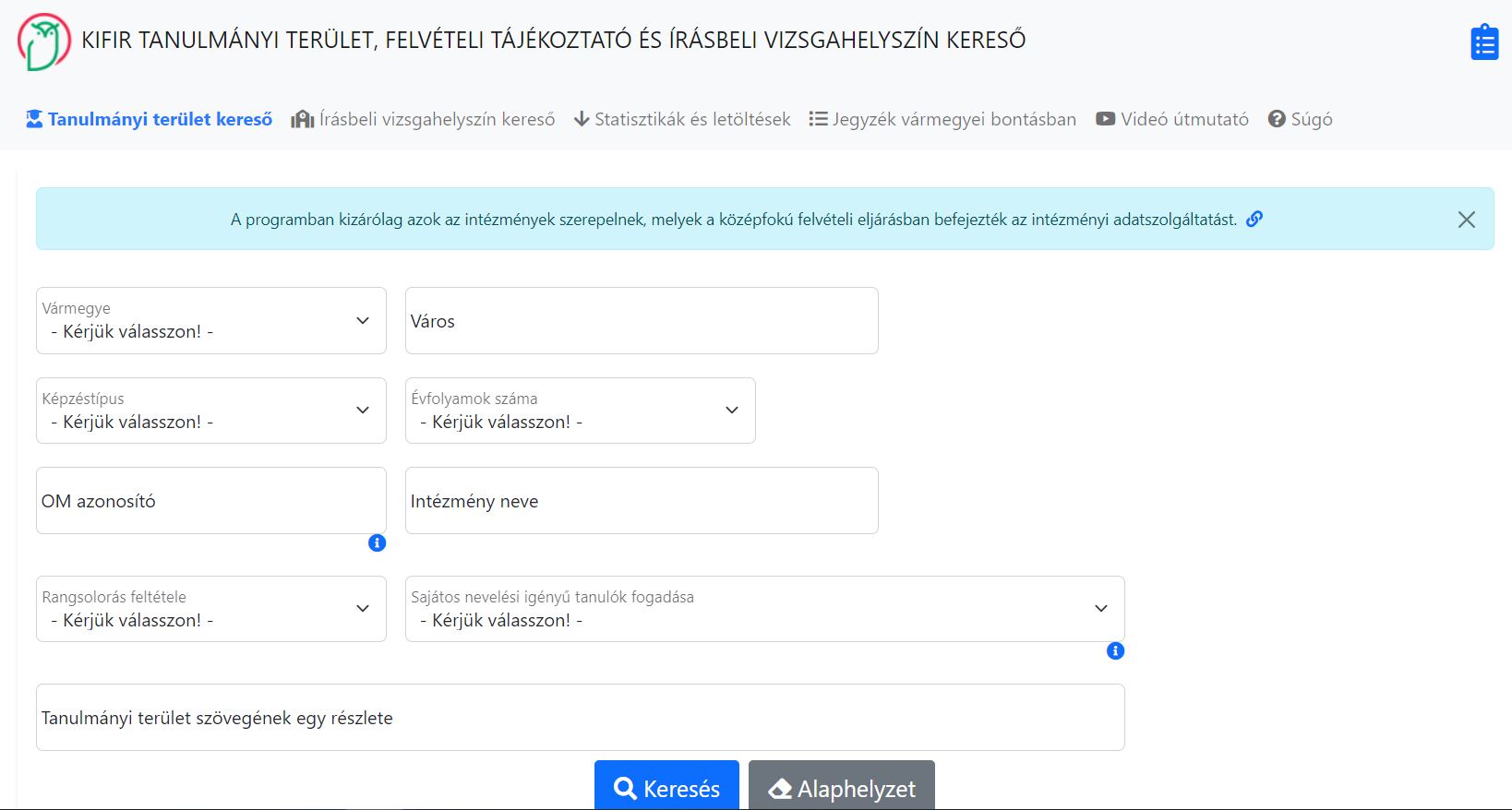1512x810 pixels.
Task: Open Statisztikák és letöltések
Action: click(682, 119)
